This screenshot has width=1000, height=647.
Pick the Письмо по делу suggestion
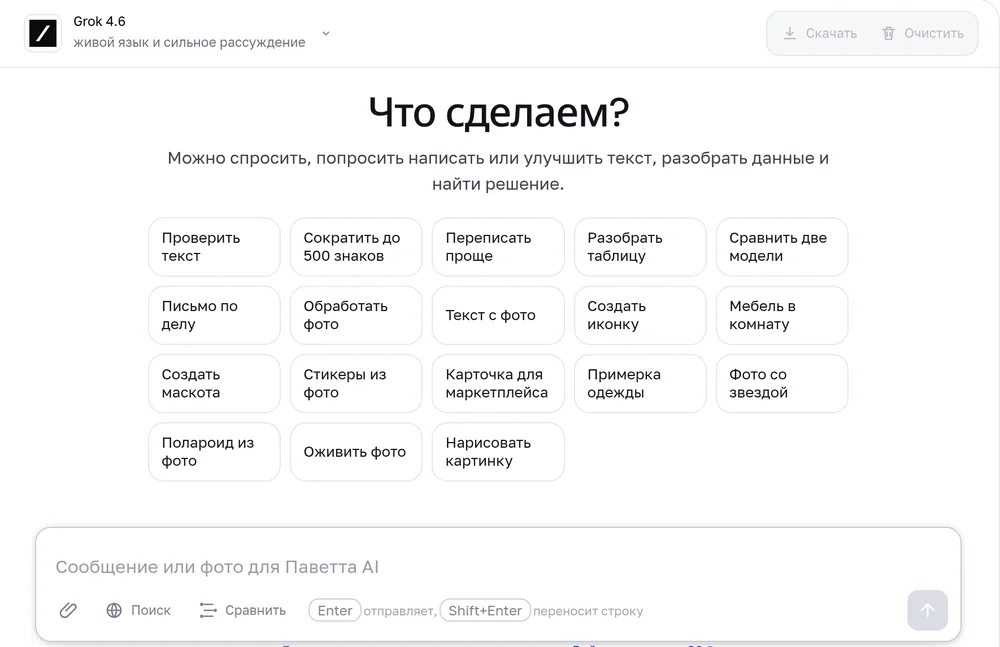tap(214, 315)
